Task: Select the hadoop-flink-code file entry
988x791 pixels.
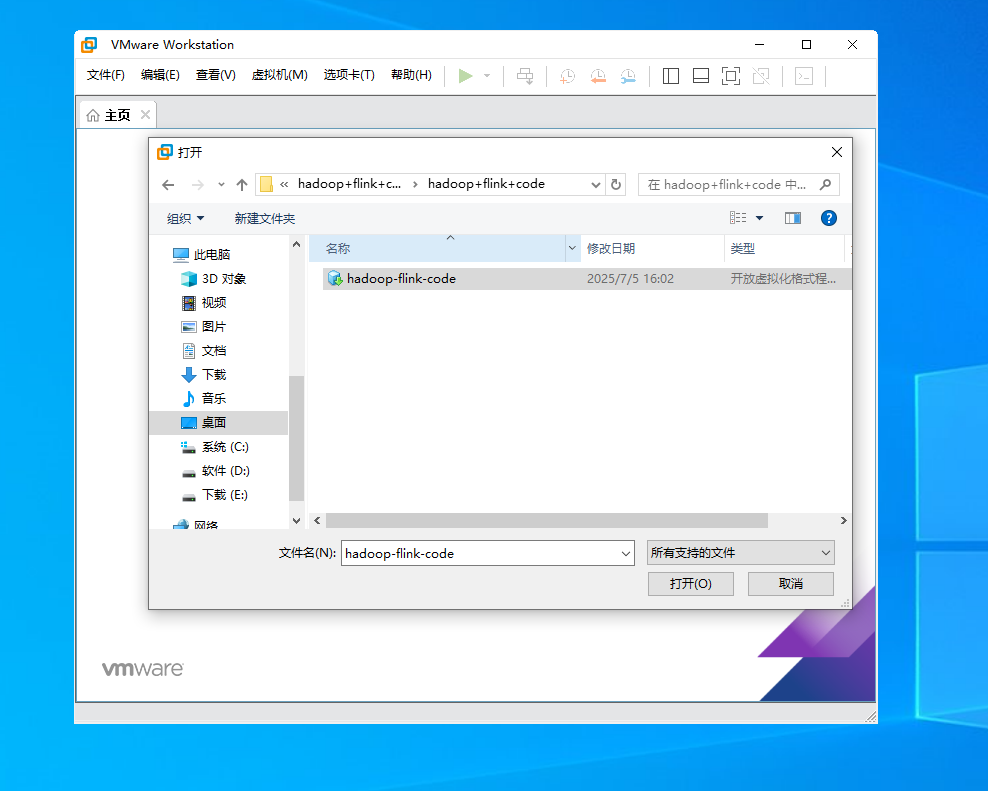Action: 400,279
